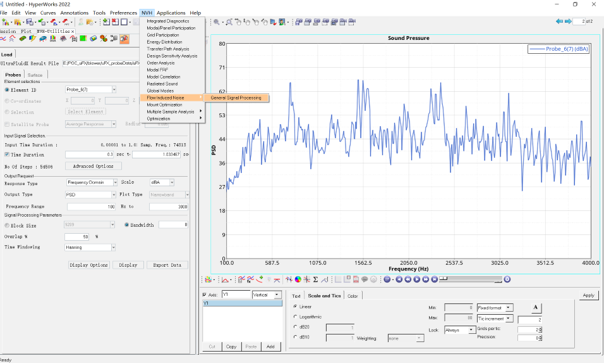The height and width of the screenshot is (363, 604).
Task: Select the Block Size radio button
Action: coord(7,225)
